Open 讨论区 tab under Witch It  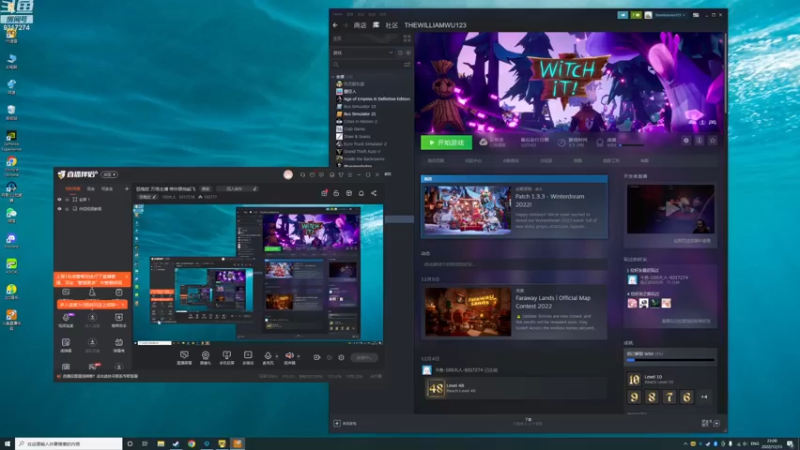tap(546, 161)
